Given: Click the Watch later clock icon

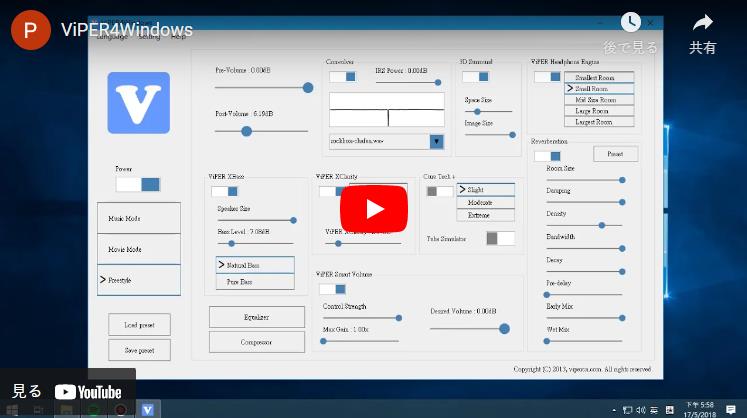Looking at the screenshot, I should pyautogui.click(x=630, y=22).
